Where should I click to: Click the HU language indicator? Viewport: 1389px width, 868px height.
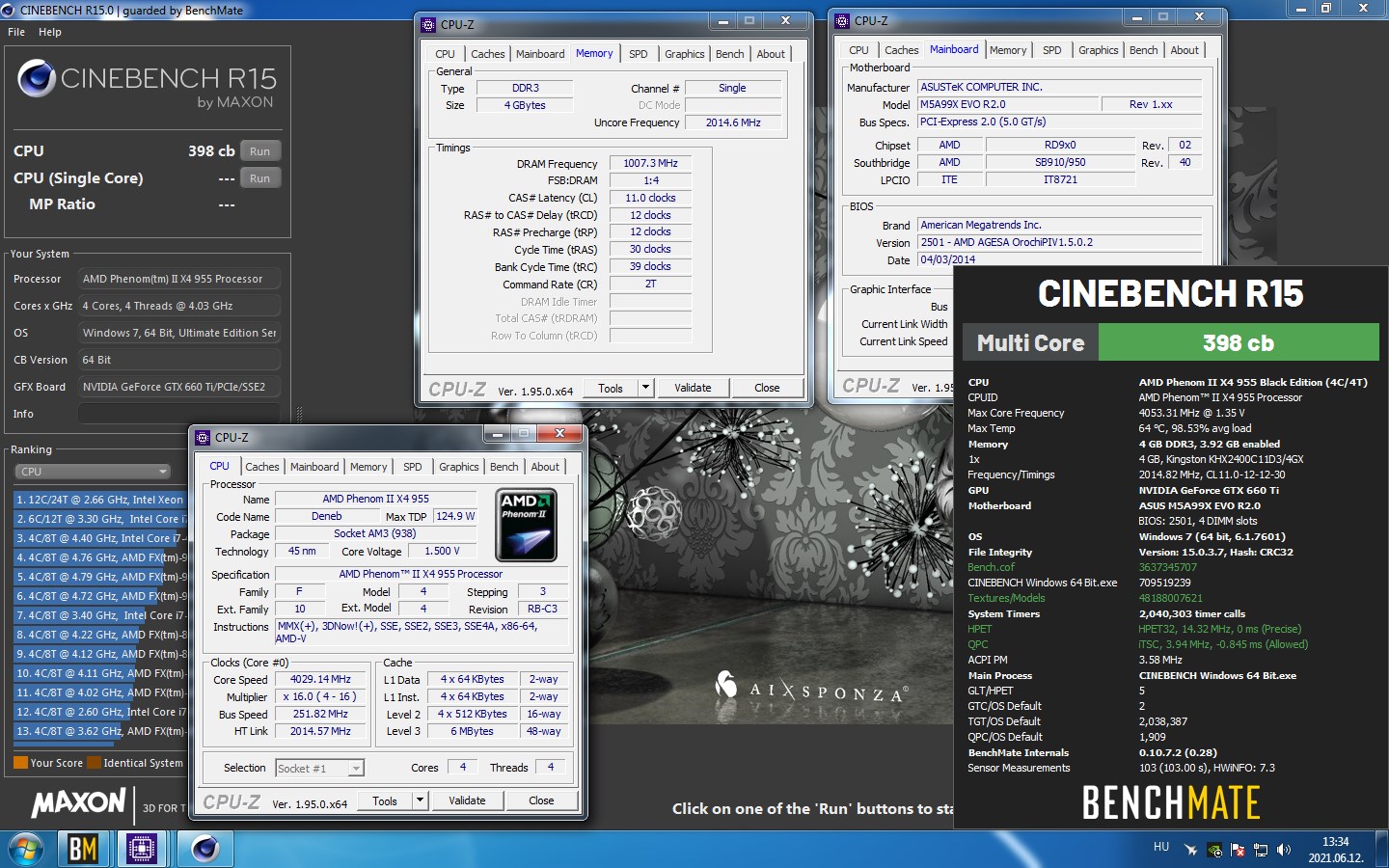coord(1161,847)
